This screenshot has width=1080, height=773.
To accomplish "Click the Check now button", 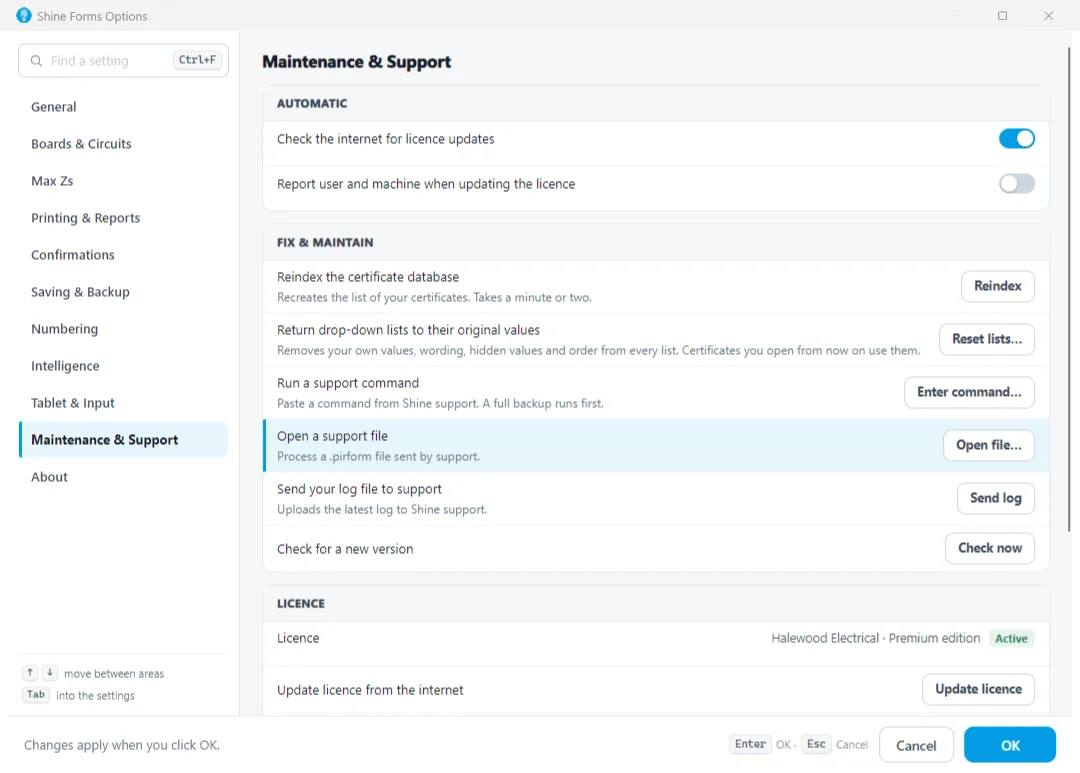I will click(990, 548).
